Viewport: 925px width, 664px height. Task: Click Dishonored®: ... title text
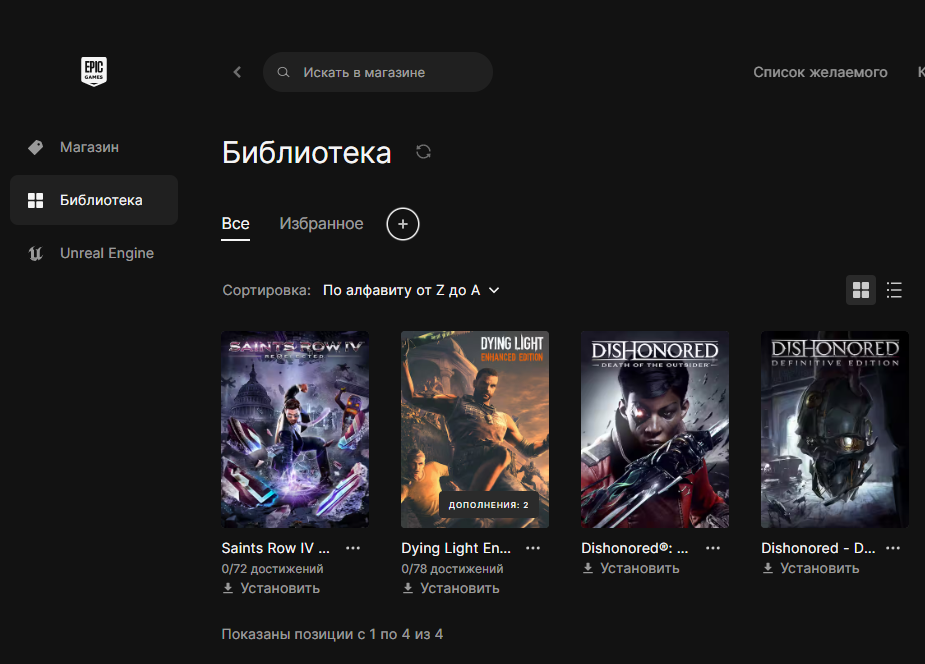coord(635,548)
